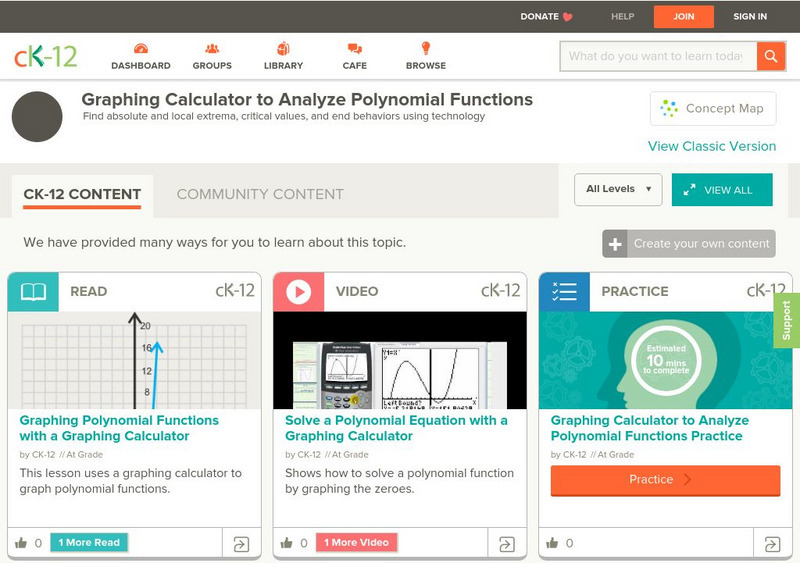This screenshot has width=800, height=563.
Task: Click the 1 More Video button
Action: (356, 543)
